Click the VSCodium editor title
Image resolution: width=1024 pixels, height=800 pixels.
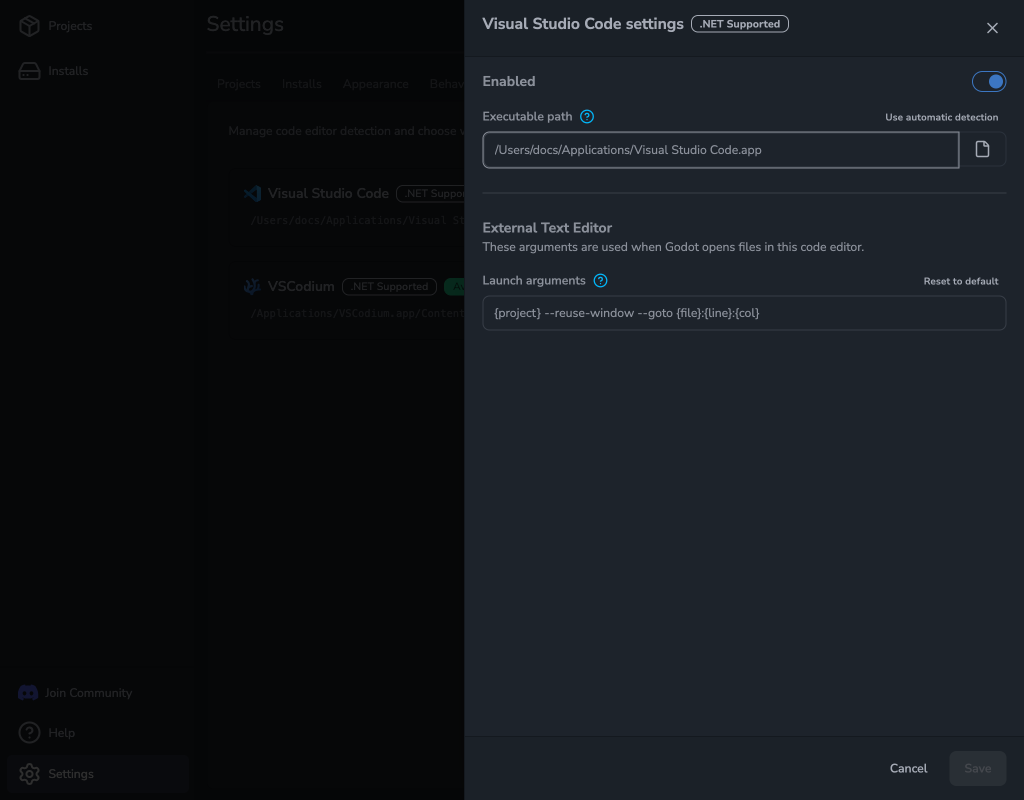coord(301,287)
